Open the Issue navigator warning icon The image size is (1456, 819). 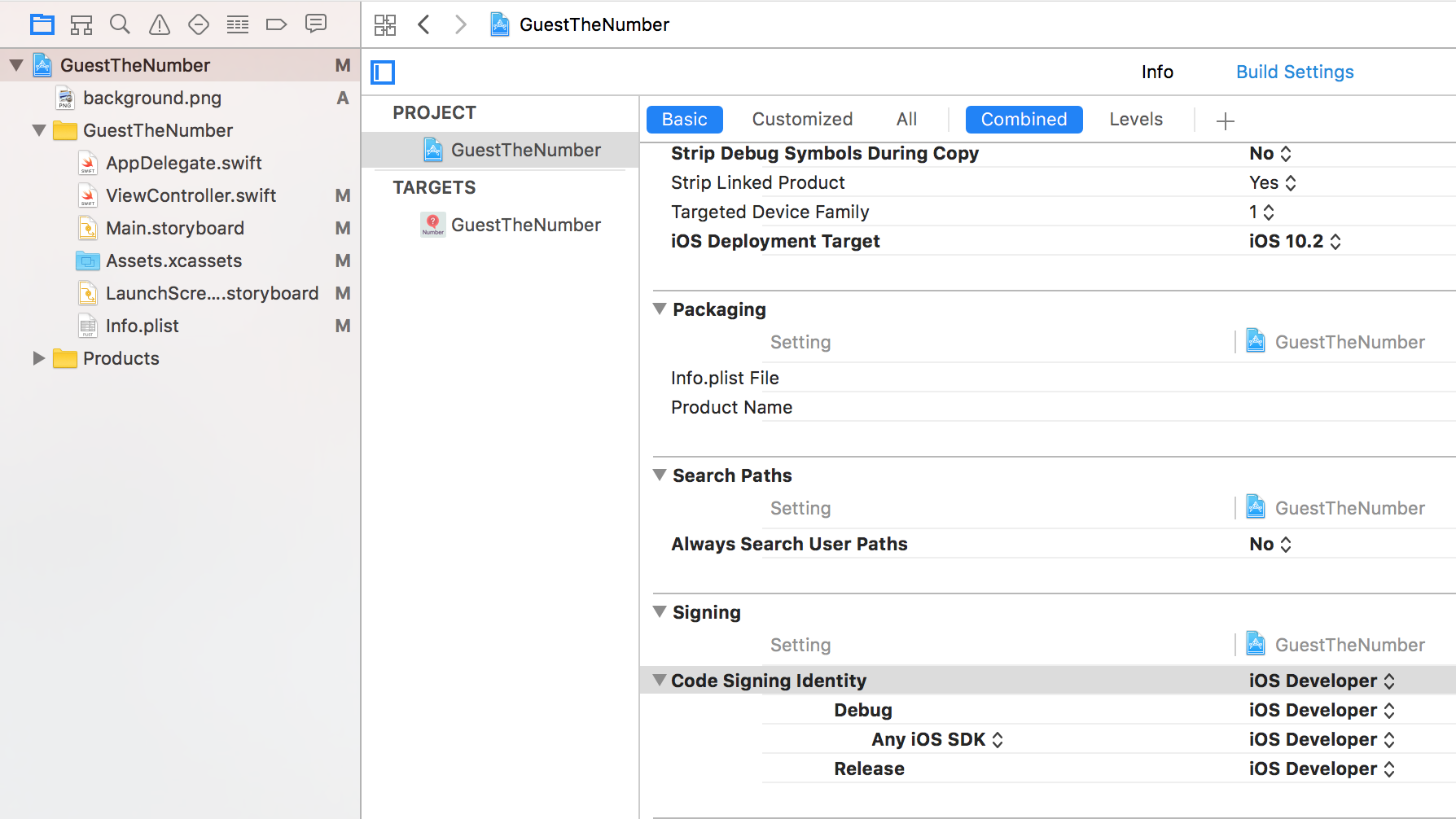tap(160, 24)
